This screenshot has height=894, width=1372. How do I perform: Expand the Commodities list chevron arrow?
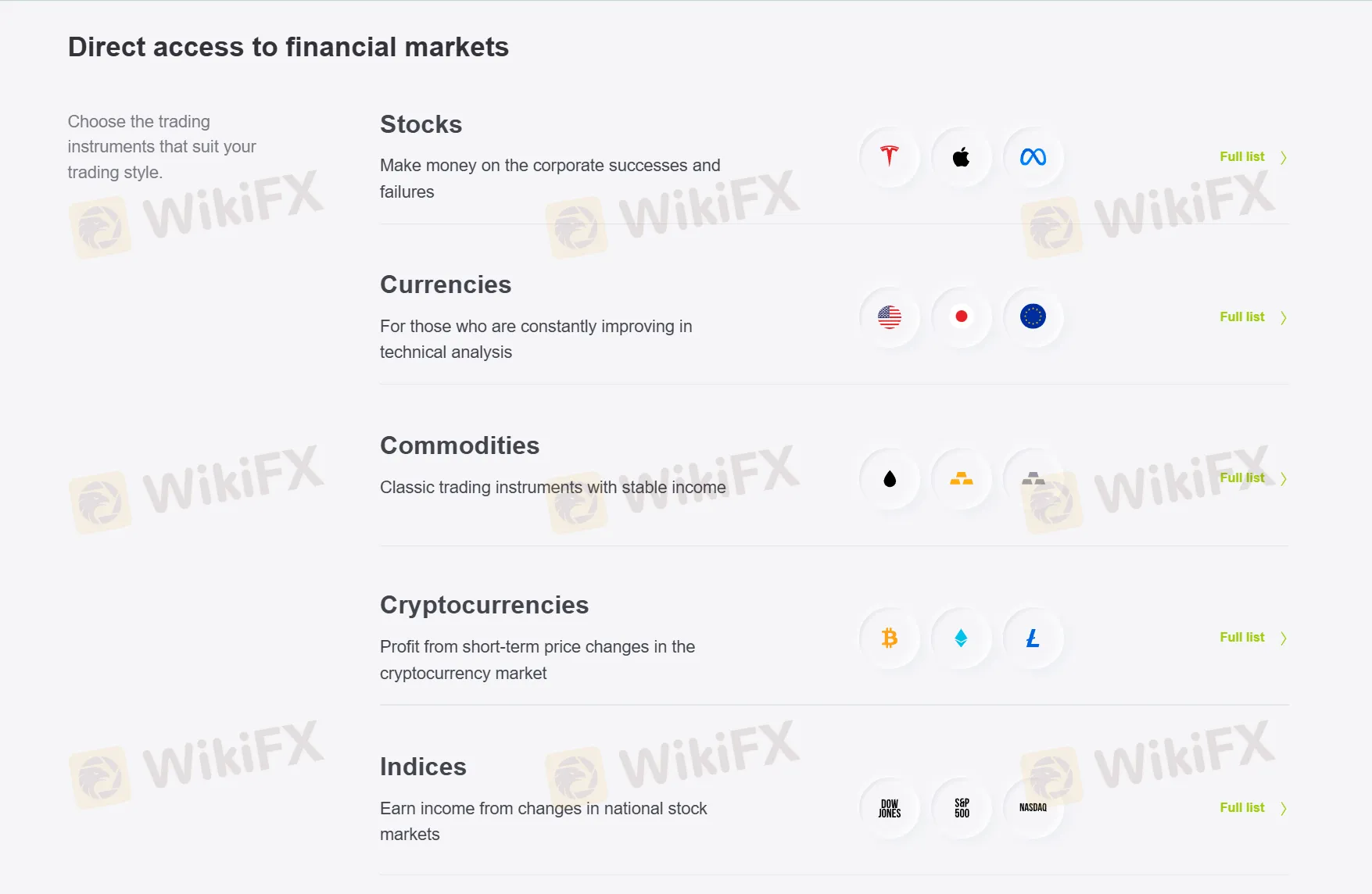click(1283, 478)
